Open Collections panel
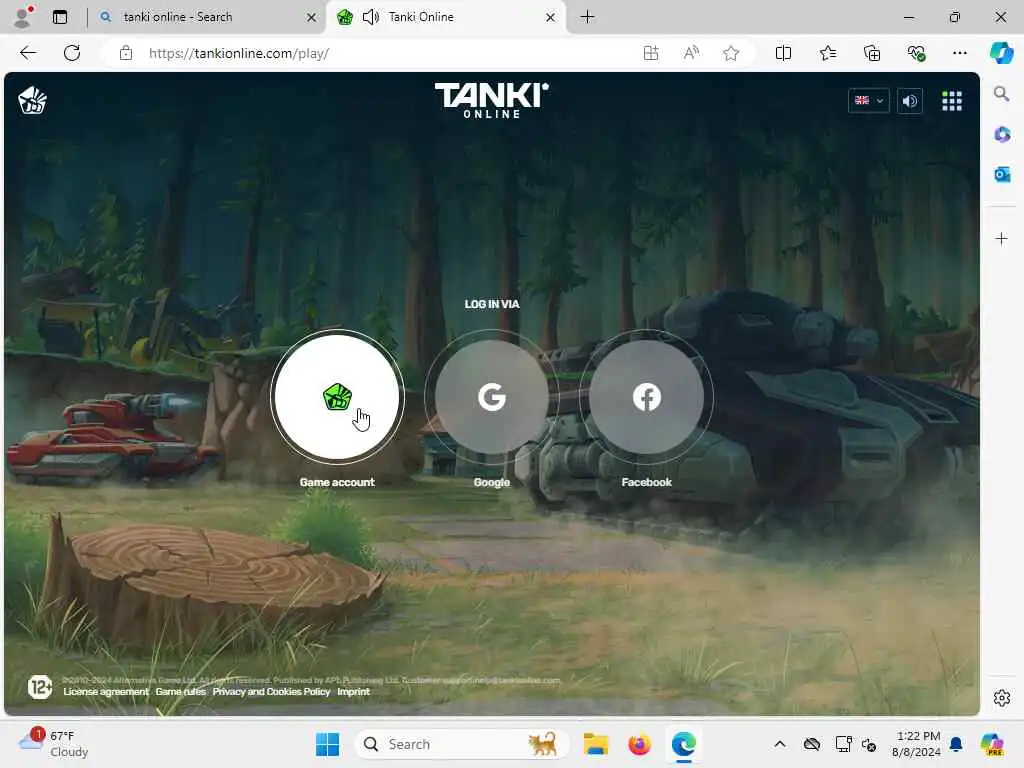Viewport: 1024px width, 768px height. (x=872, y=53)
